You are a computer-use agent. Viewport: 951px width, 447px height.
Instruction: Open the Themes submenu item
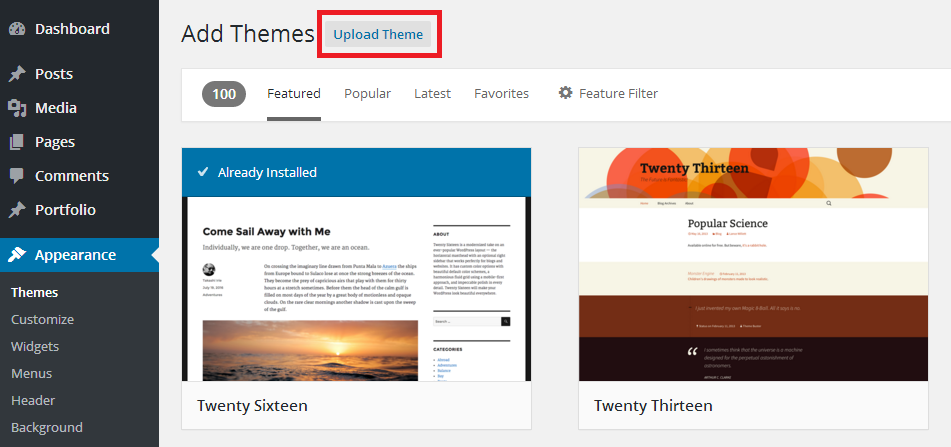click(35, 292)
